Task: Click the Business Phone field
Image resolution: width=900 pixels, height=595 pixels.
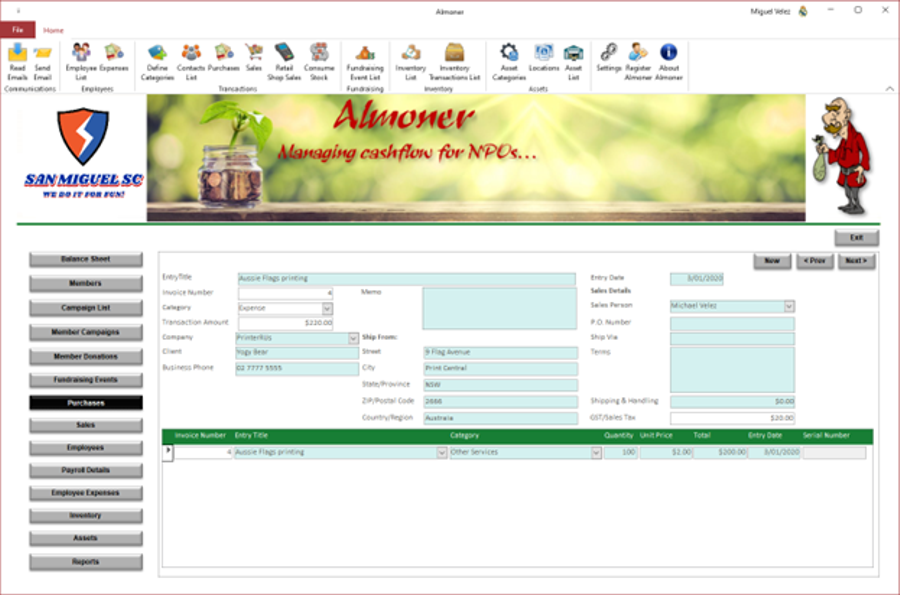Action: click(297, 368)
